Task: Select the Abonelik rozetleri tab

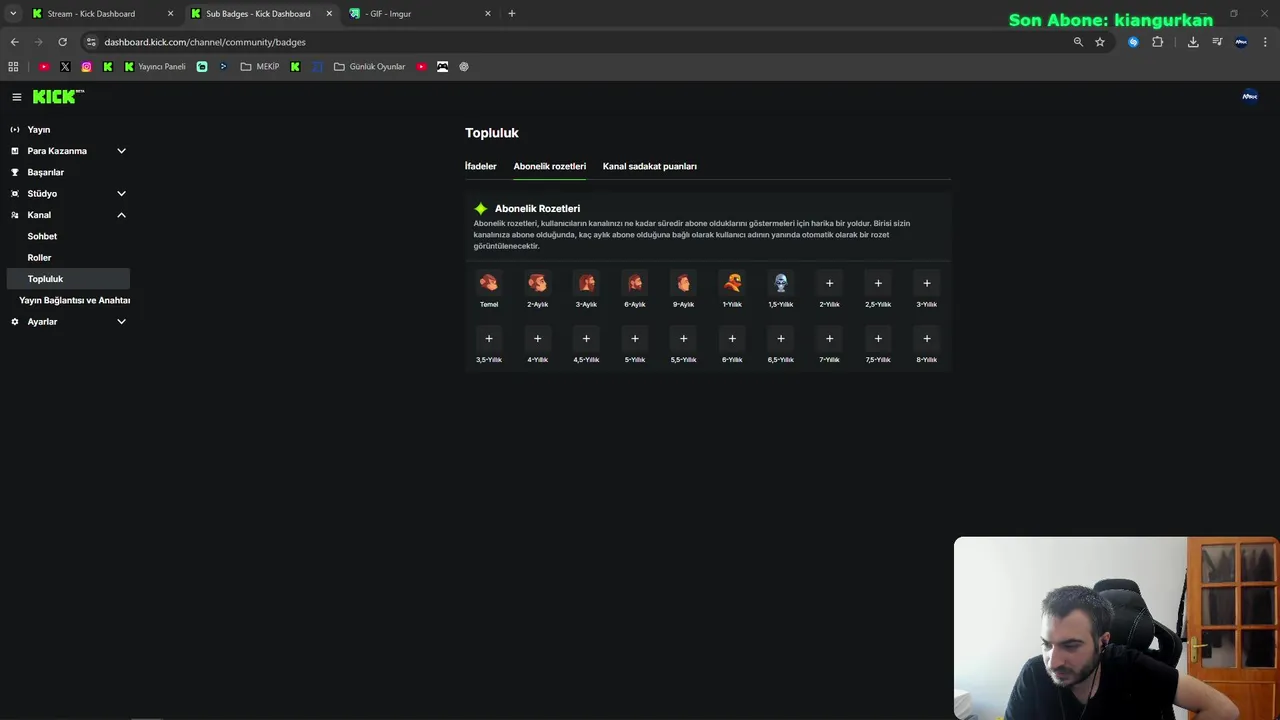Action: [550, 166]
